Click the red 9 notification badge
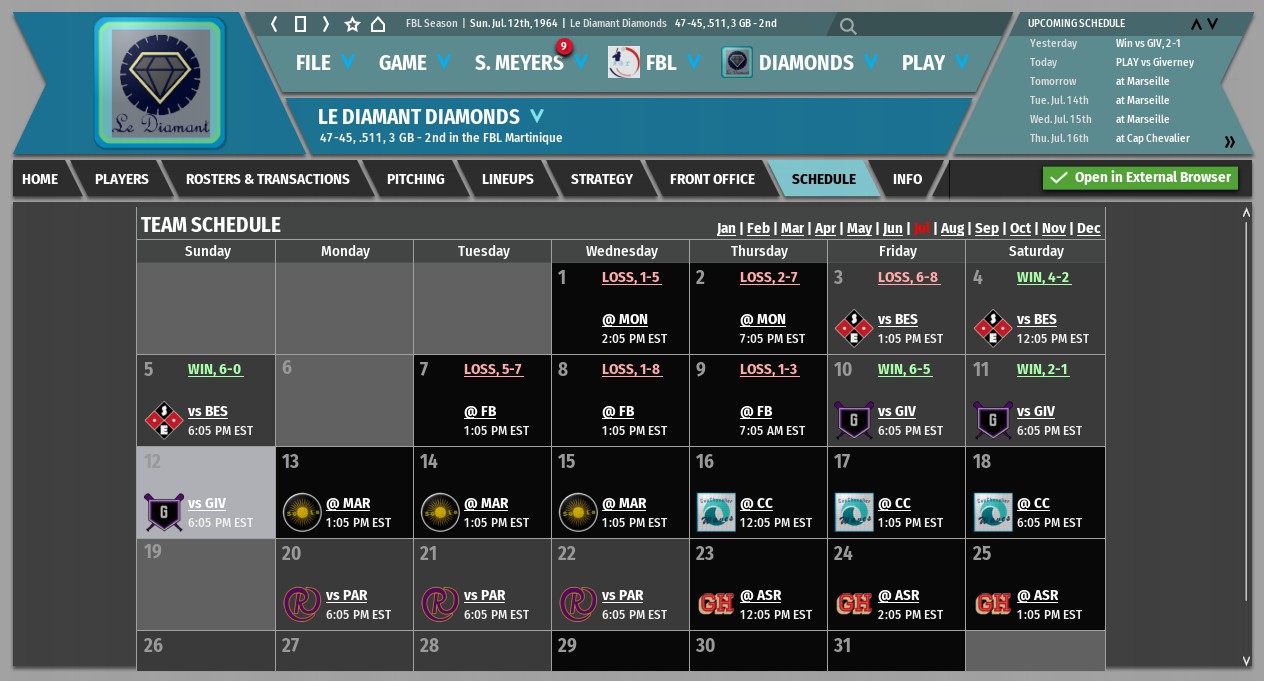1264x681 pixels. 564,46
